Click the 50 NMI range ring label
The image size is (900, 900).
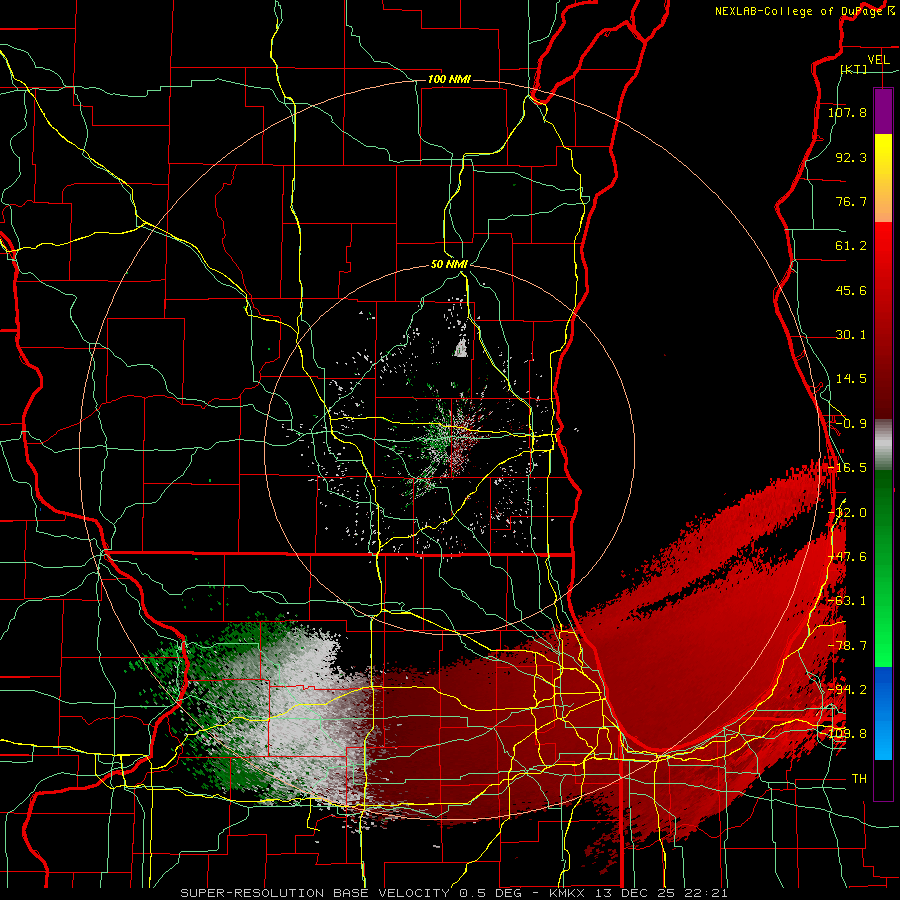click(x=449, y=264)
